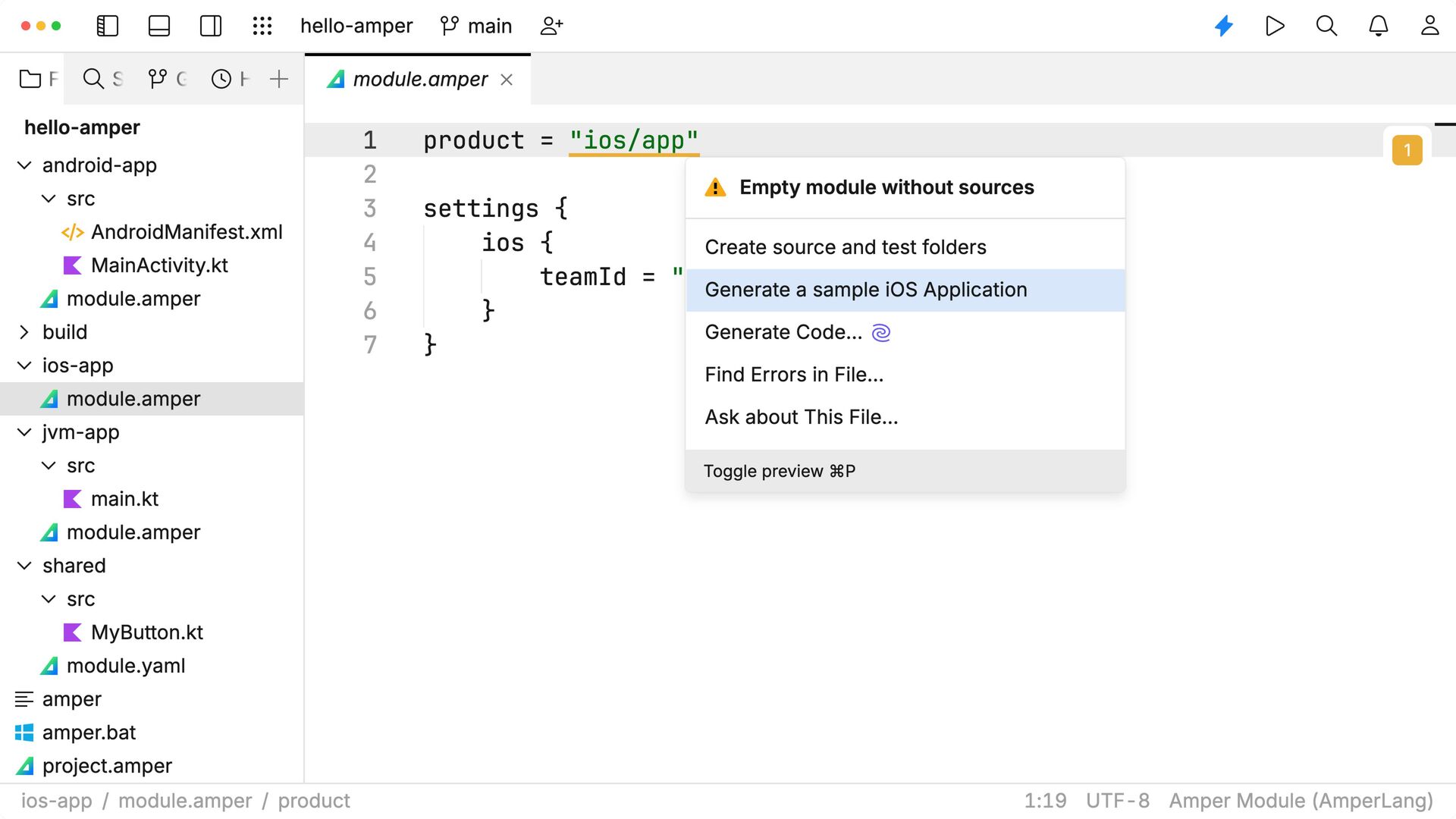Open MyButton.kt file
The height and width of the screenshot is (819, 1456).
tap(147, 632)
